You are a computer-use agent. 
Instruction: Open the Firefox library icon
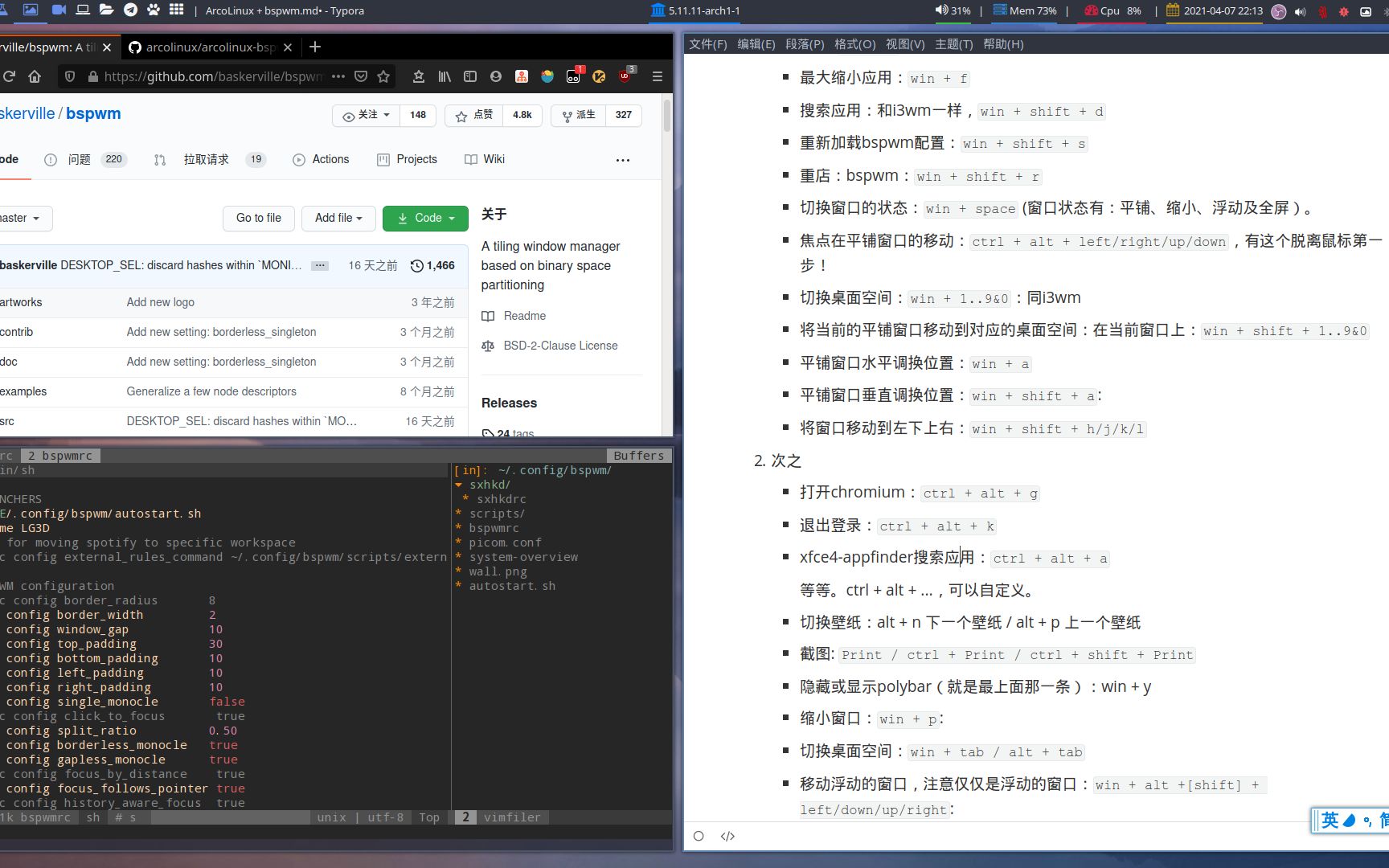pos(445,76)
